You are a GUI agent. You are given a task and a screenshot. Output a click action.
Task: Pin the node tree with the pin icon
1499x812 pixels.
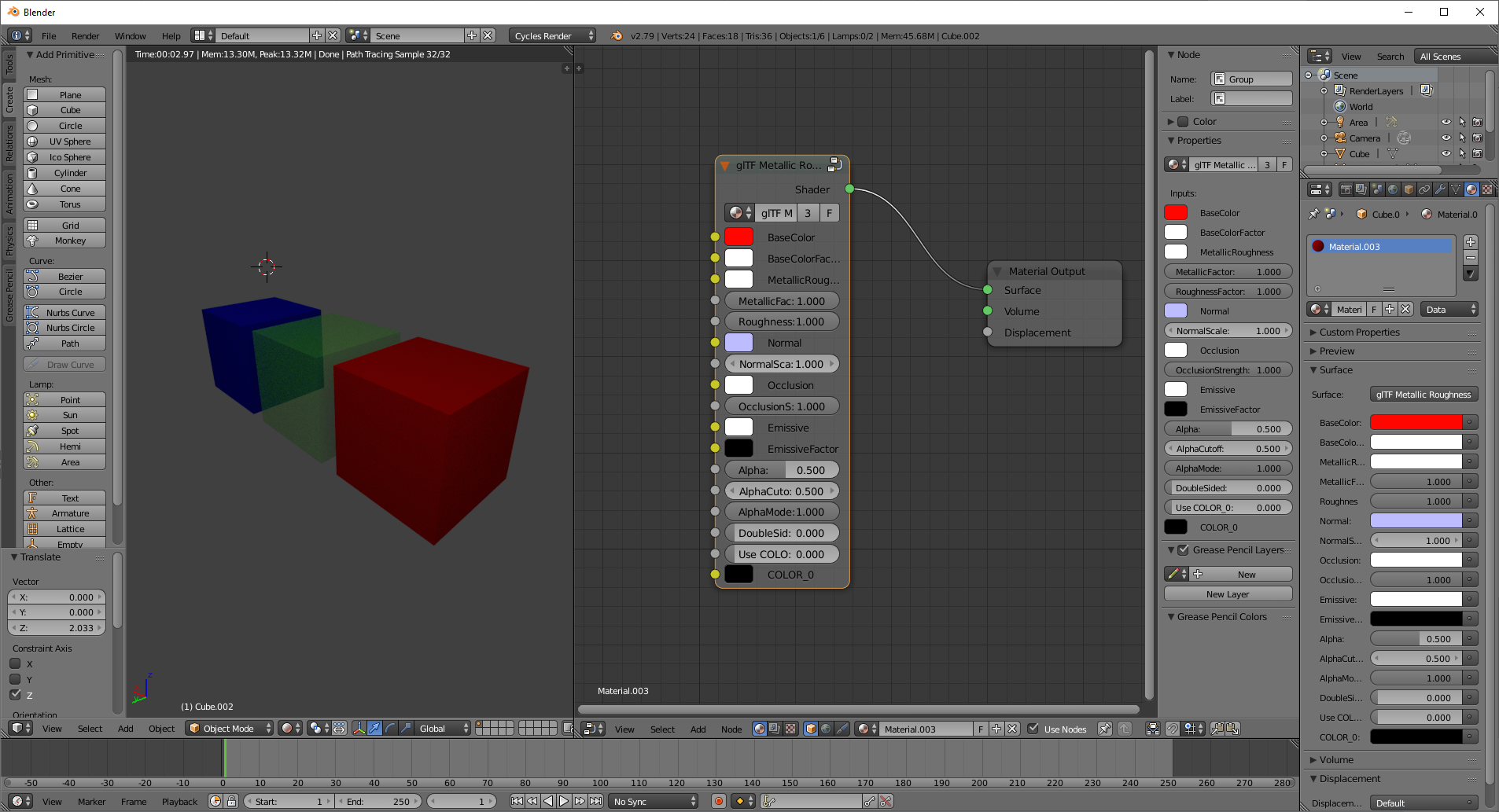(x=1105, y=729)
